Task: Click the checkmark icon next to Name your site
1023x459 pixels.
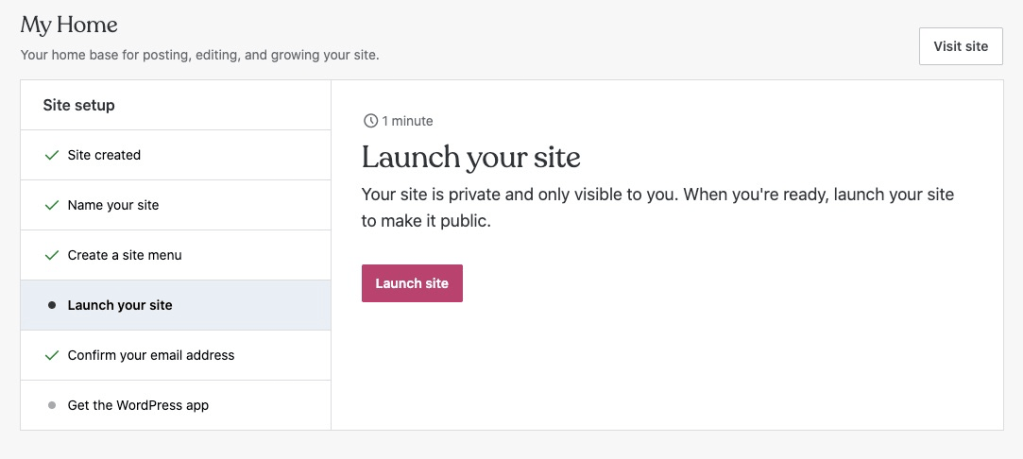Action: 52,205
